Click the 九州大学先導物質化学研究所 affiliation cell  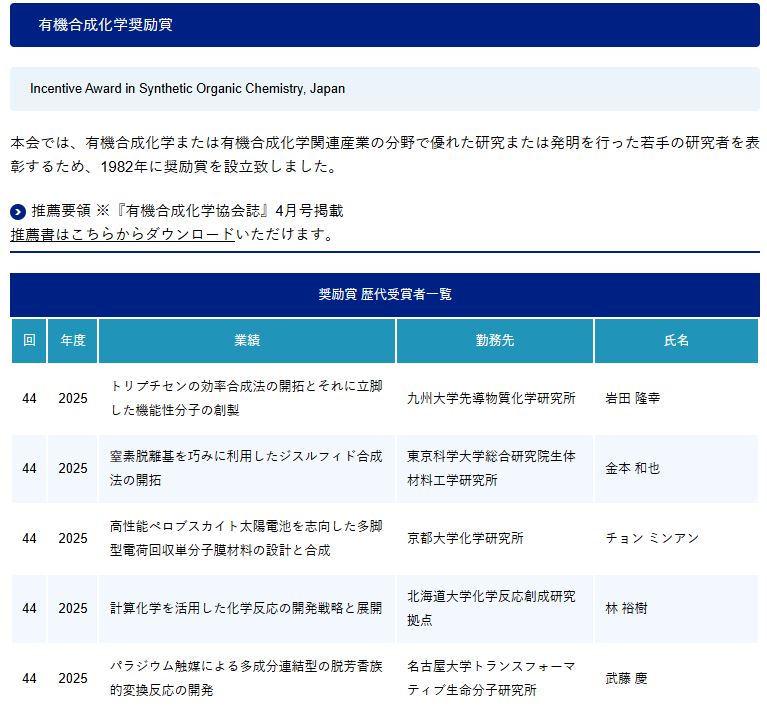pos(491,398)
